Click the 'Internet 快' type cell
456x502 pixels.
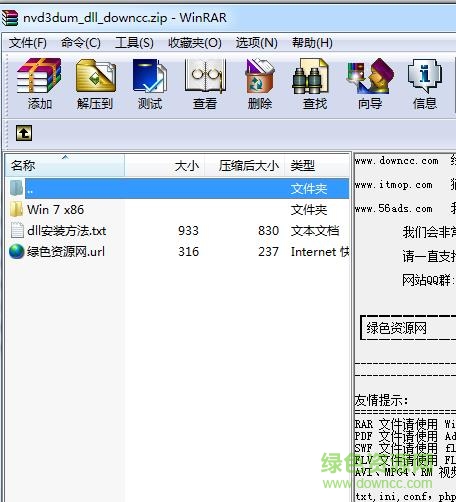(320, 252)
